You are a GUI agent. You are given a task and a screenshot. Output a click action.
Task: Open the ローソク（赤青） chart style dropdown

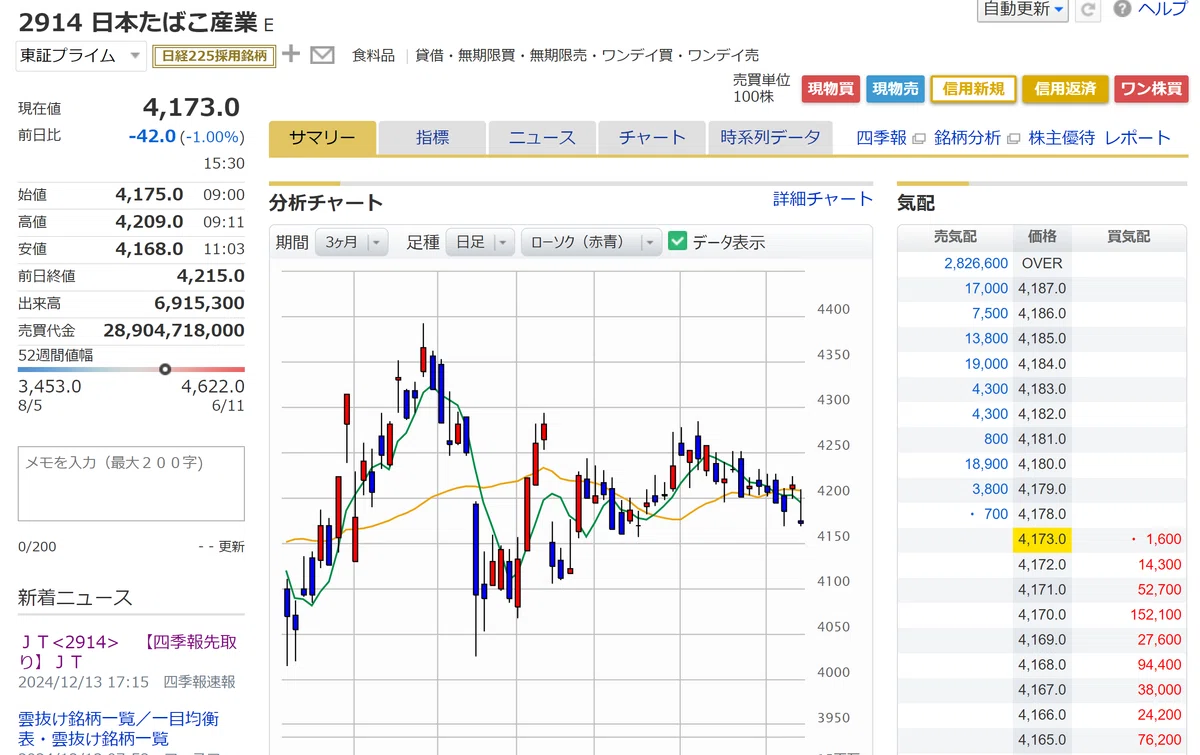[591, 242]
